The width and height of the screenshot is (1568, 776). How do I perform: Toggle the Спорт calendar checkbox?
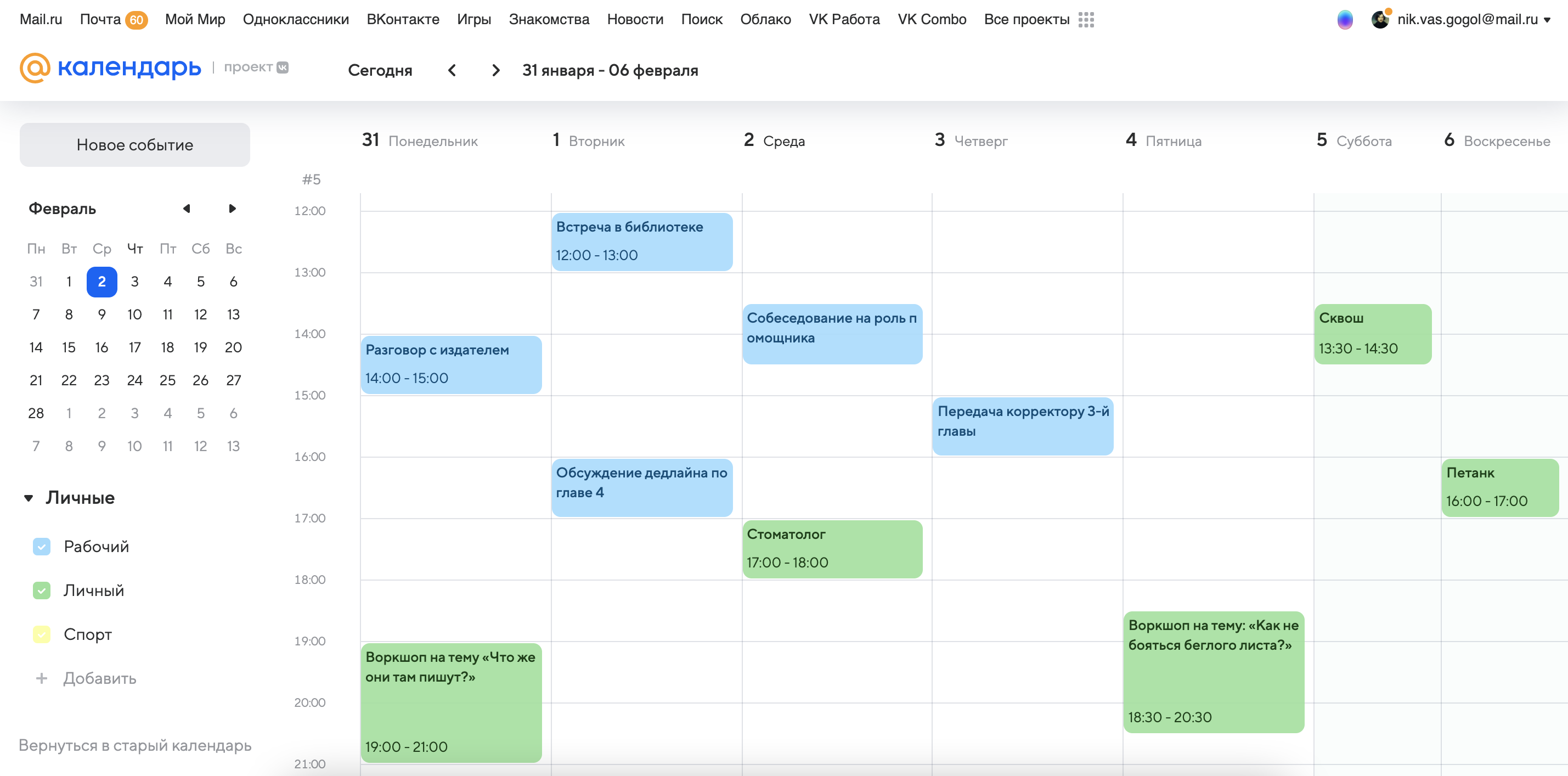click(x=41, y=634)
